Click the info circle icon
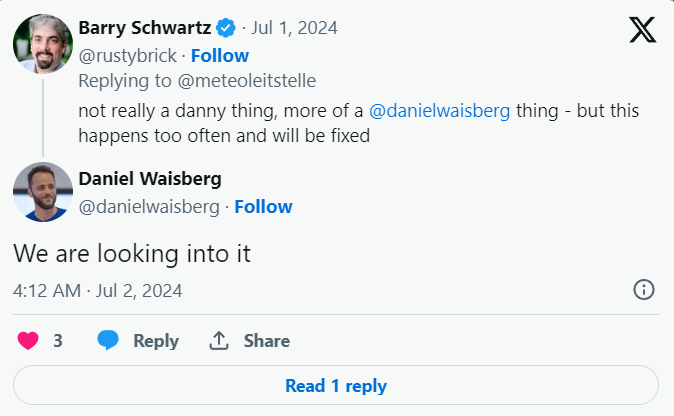This screenshot has width=674, height=416. 644,290
